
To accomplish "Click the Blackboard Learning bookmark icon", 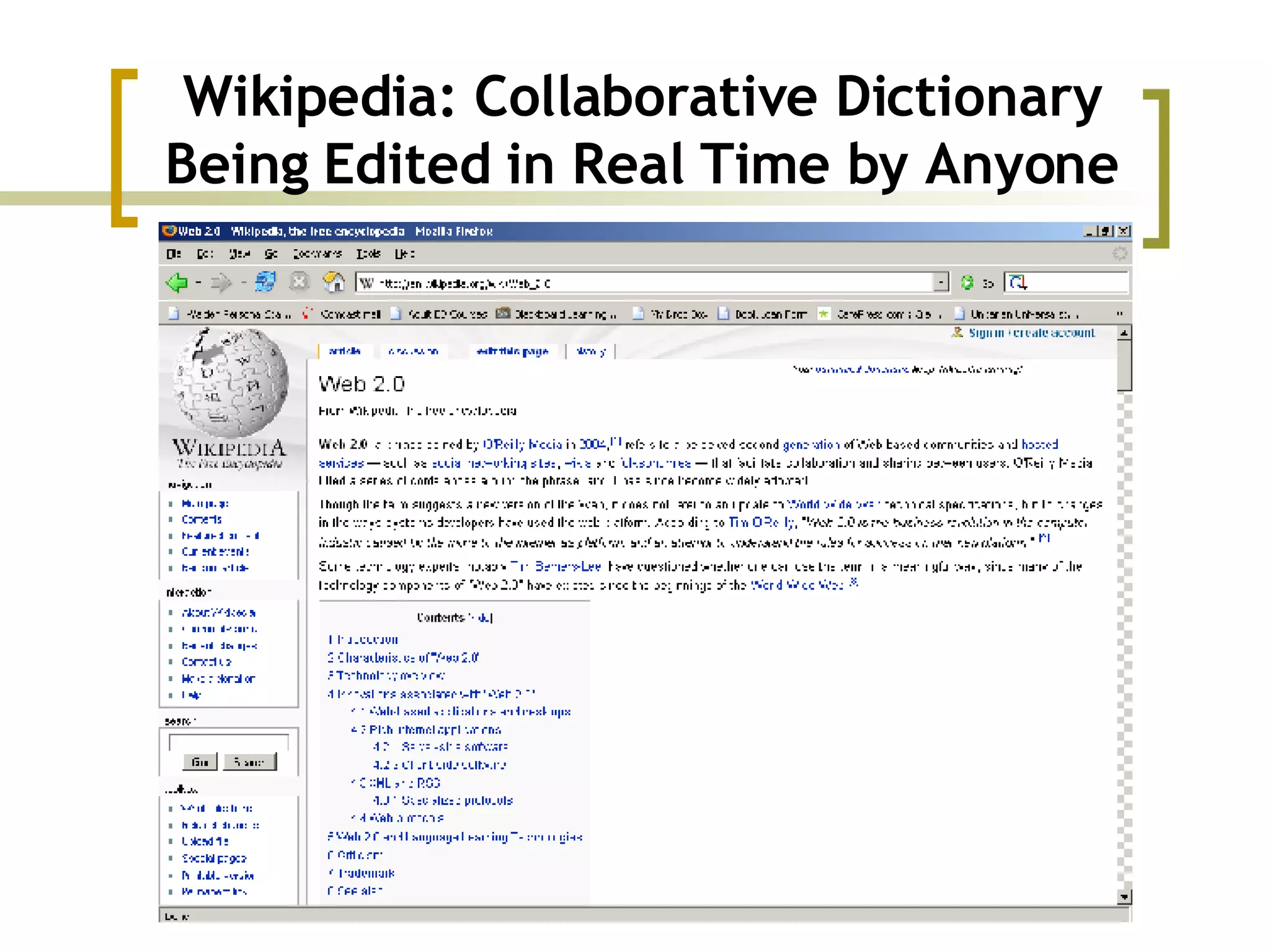I will point(503,314).
